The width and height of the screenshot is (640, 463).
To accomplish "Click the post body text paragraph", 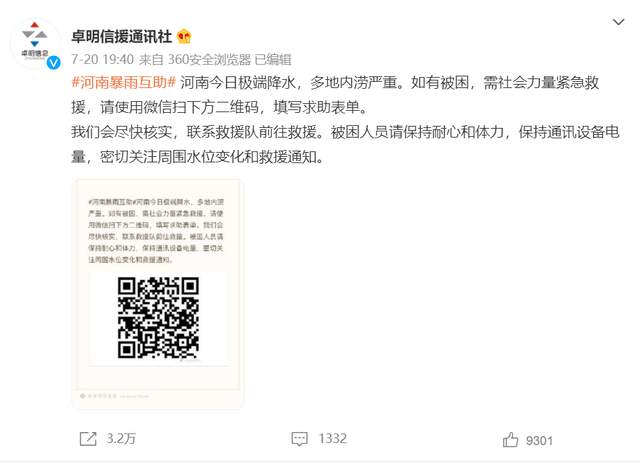I will coord(346,120).
